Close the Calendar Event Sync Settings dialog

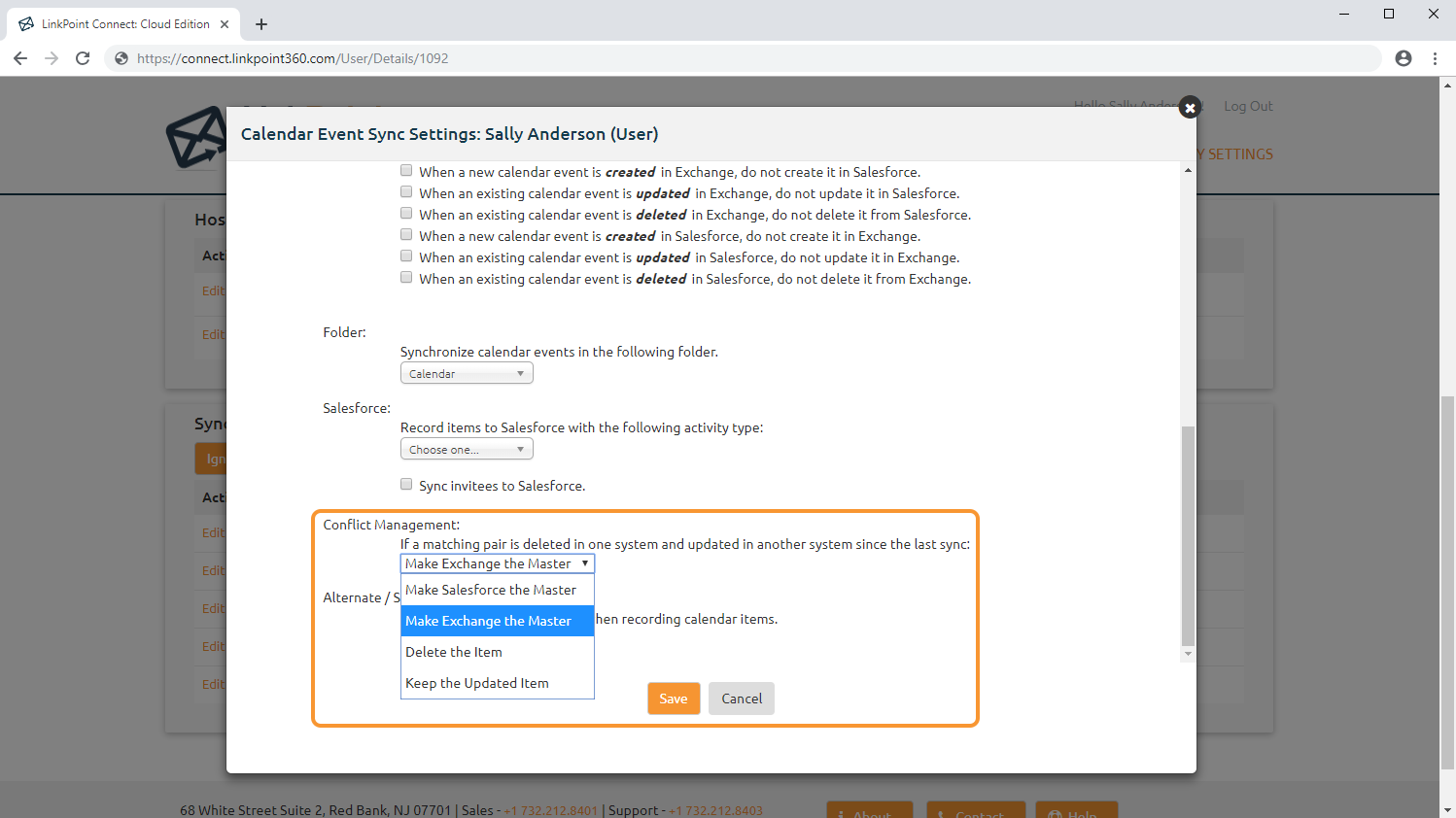point(1189,108)
